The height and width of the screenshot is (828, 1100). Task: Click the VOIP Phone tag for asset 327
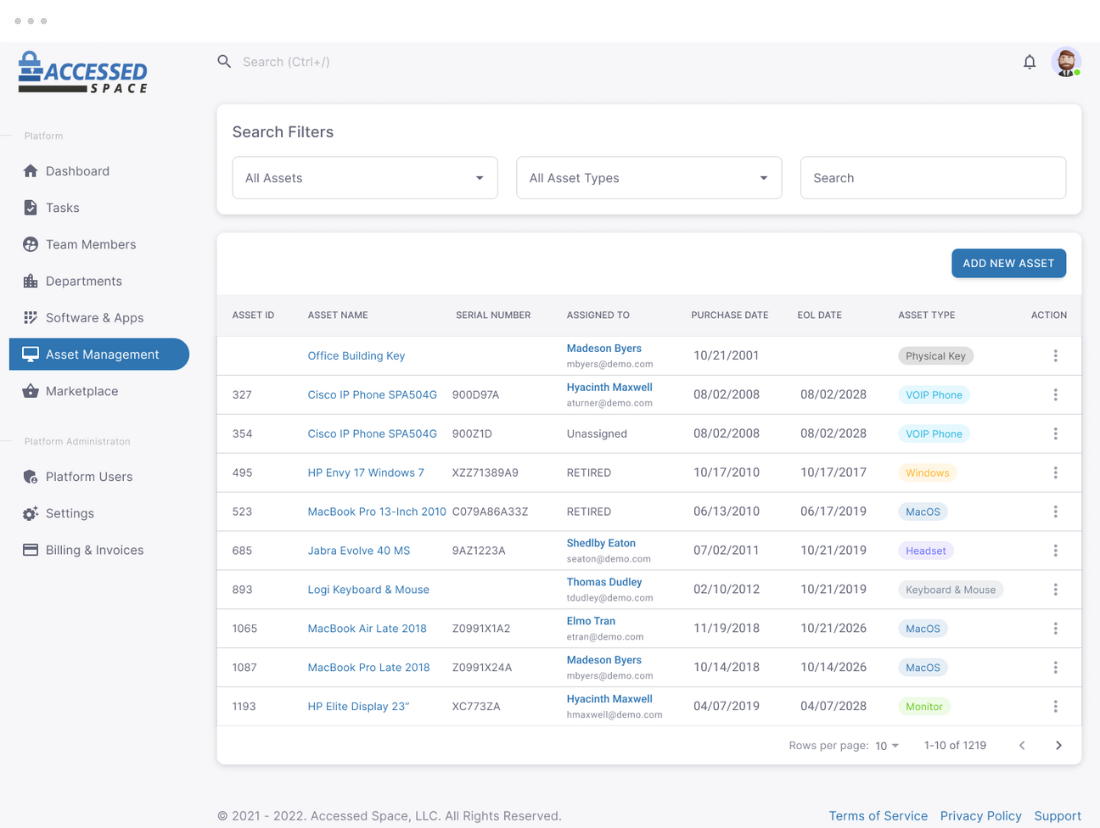(x=933, y=395)
